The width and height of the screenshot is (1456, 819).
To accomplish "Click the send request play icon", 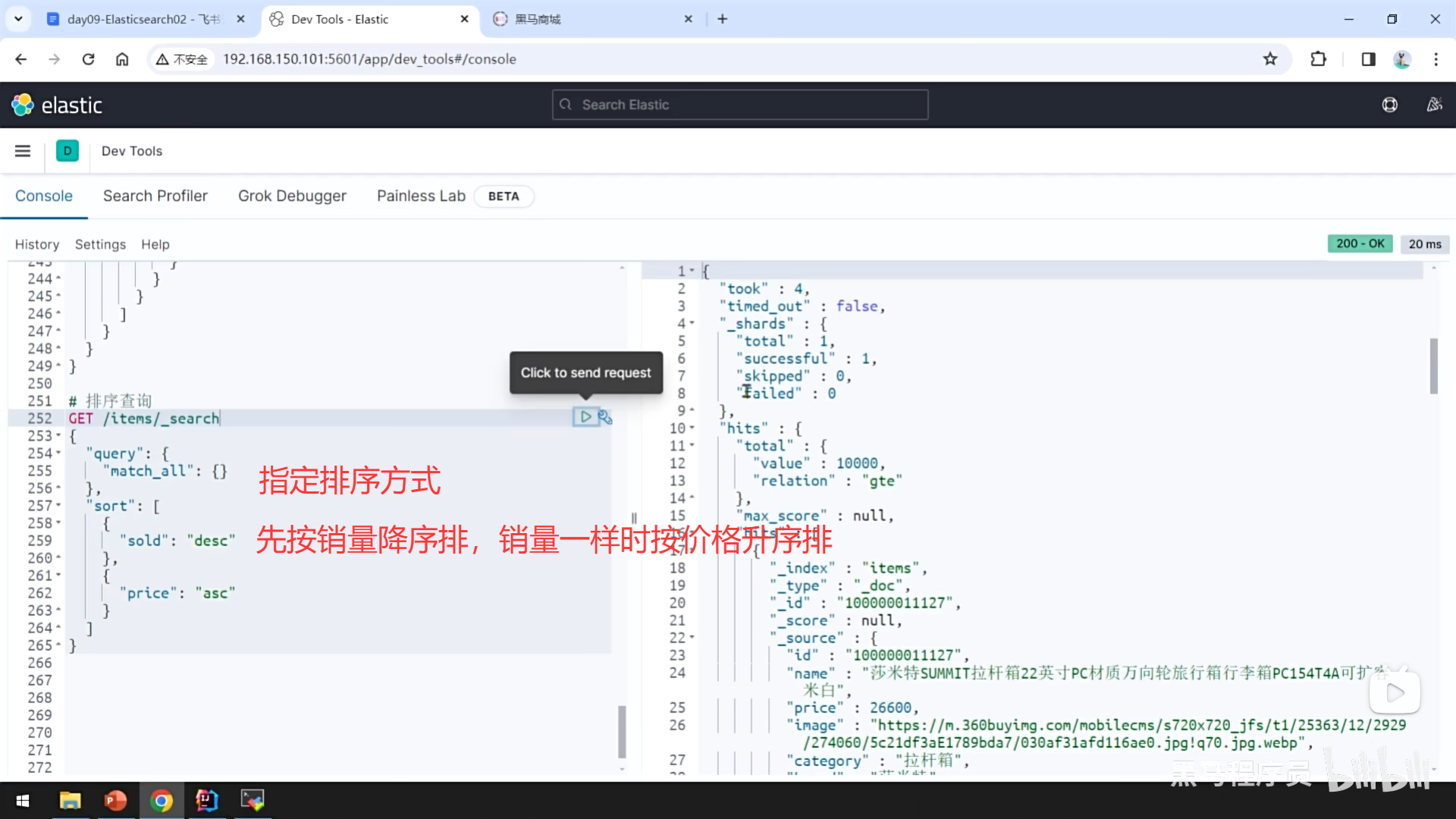I will (x=585, y=417).
